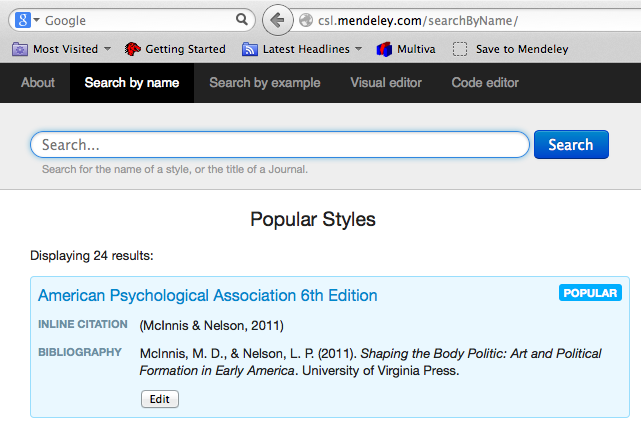Open the Visual editor tab

point(385,83)
